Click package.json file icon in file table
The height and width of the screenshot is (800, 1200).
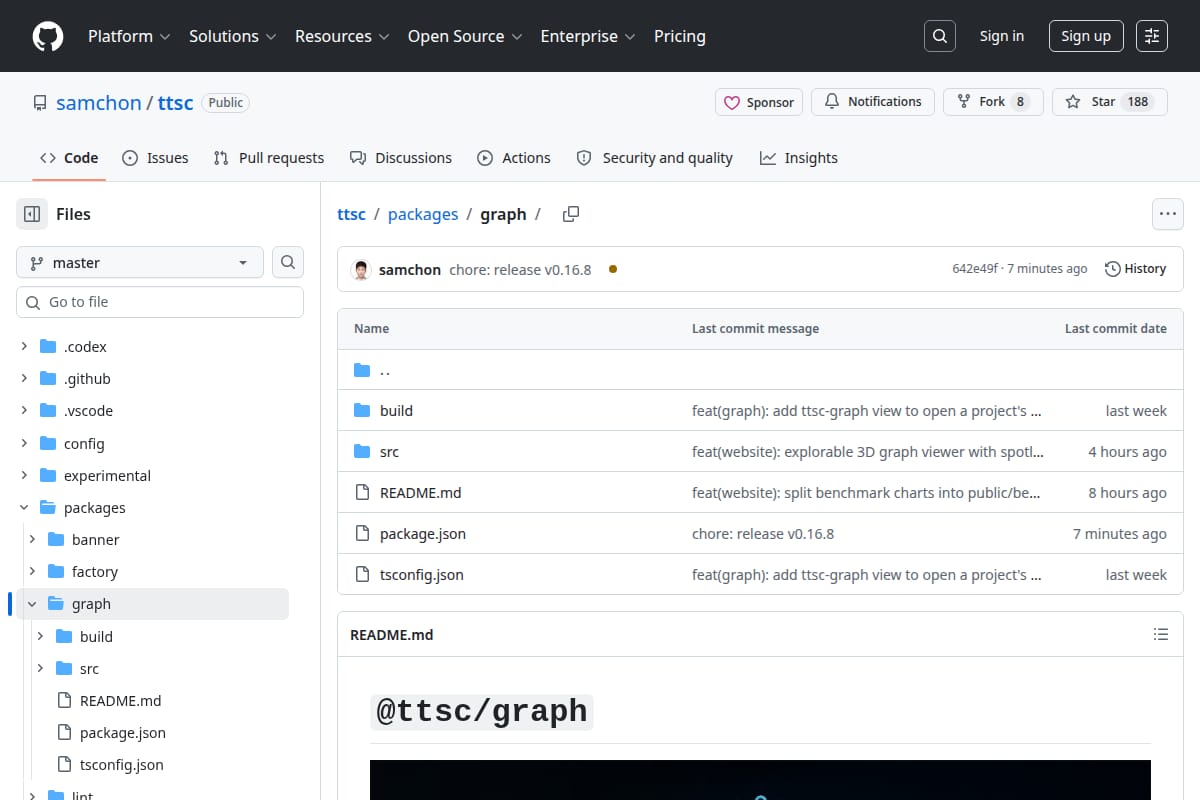coord(362,533)
